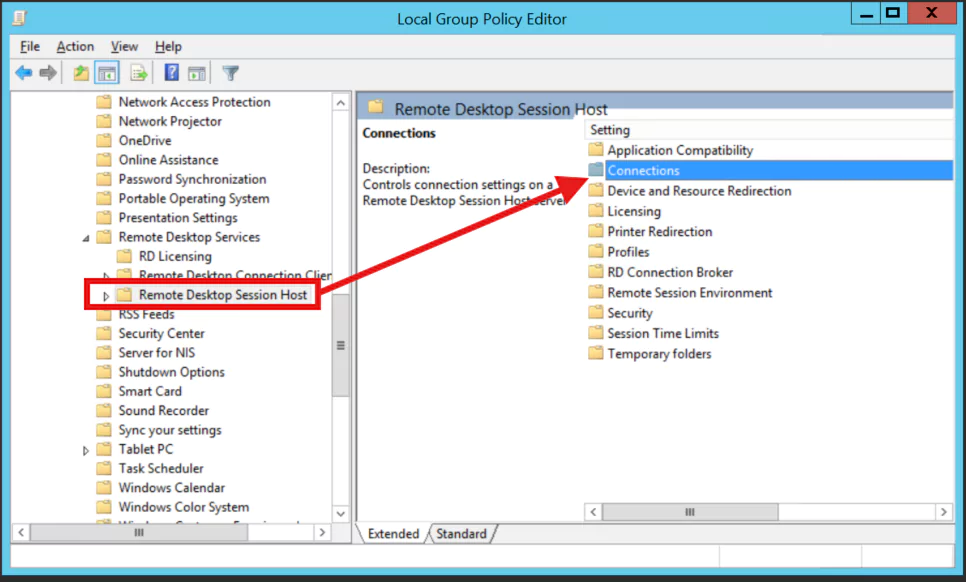Click the folder icon beside Security setting
This screenshot has width=966, height=582.
(595, 312)
